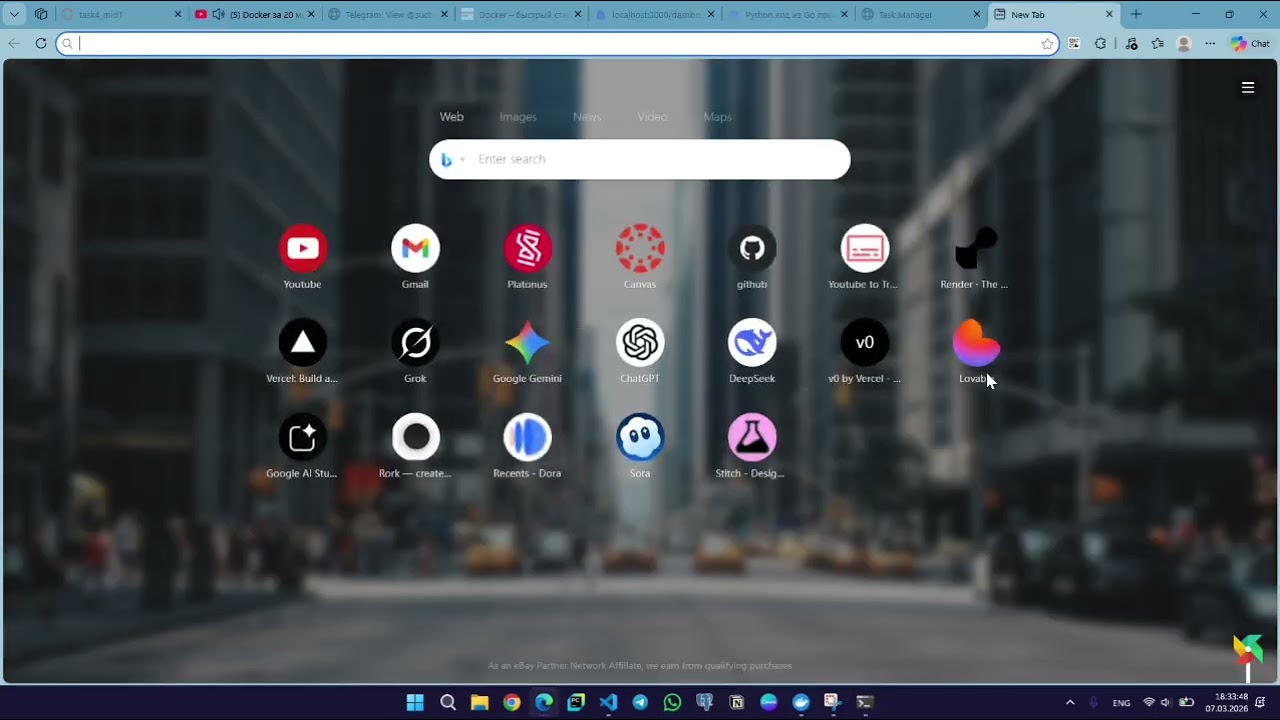Screen dimensions: 1280x720
Task: Switch to the Docker YouTube tab
Action: [254, 14]
